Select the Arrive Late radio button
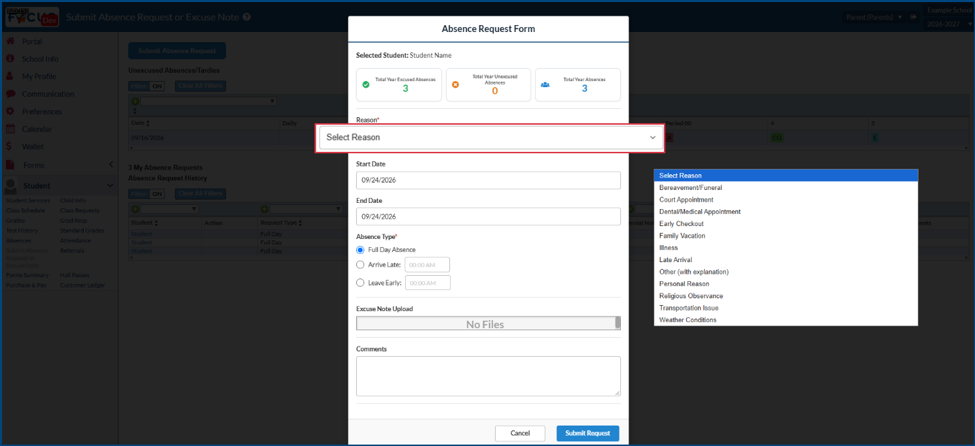 (360, 264)
